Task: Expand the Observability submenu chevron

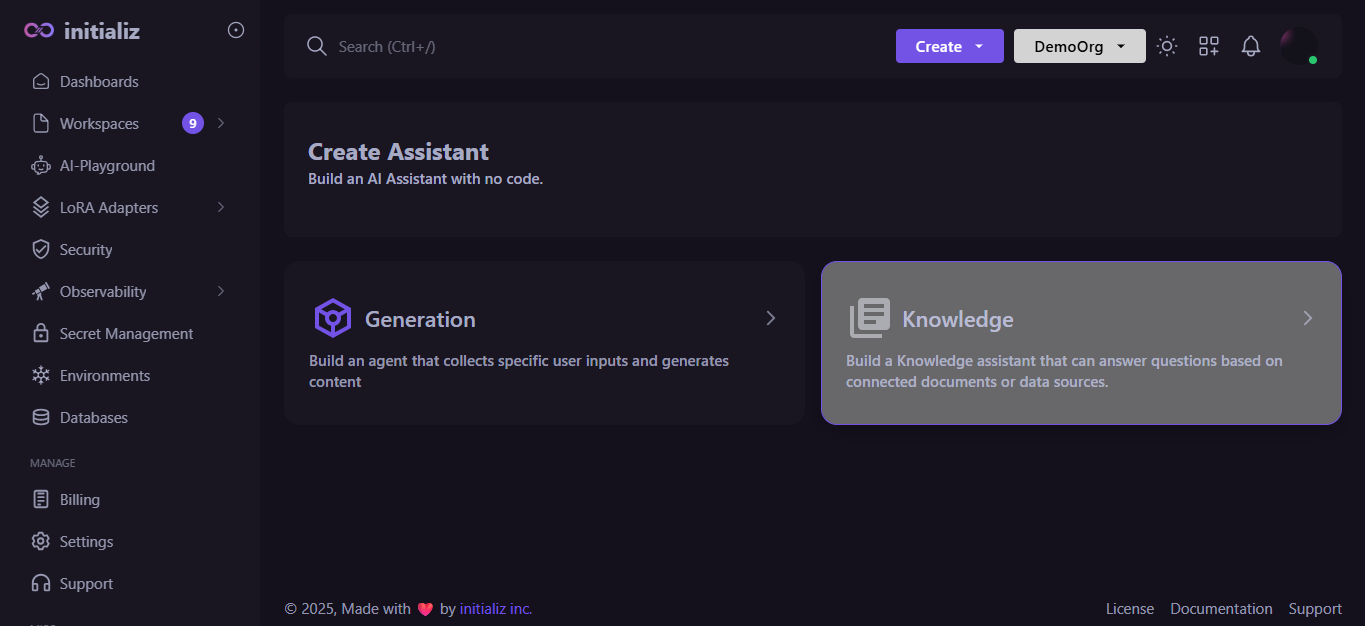Action: (221, 291)
